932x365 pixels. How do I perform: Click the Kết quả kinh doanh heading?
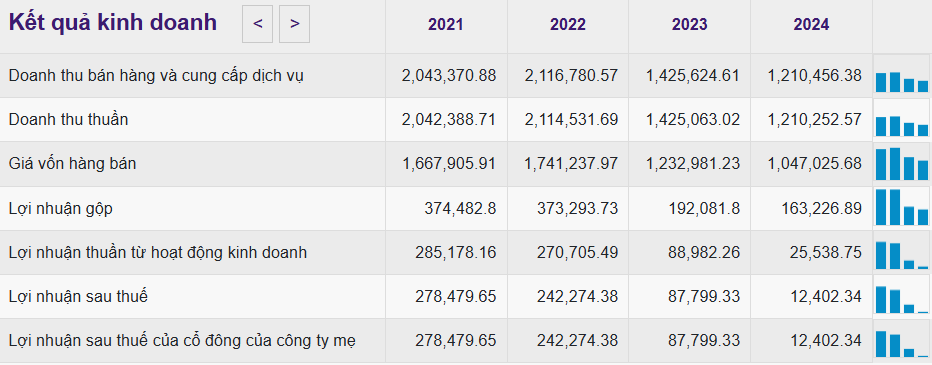(113, 23)
